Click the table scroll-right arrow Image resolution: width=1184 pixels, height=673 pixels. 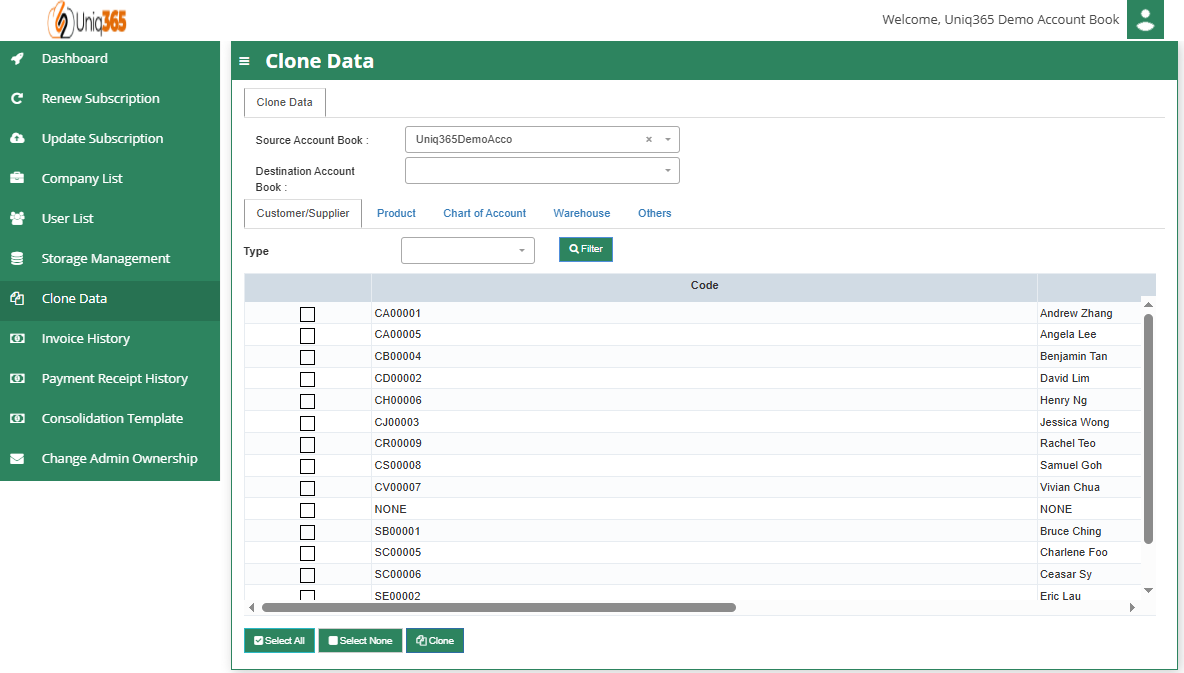1132,607
